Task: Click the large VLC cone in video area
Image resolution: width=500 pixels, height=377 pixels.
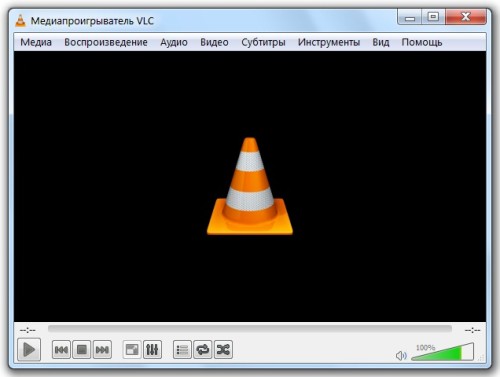Action: [x=250, y=186]
